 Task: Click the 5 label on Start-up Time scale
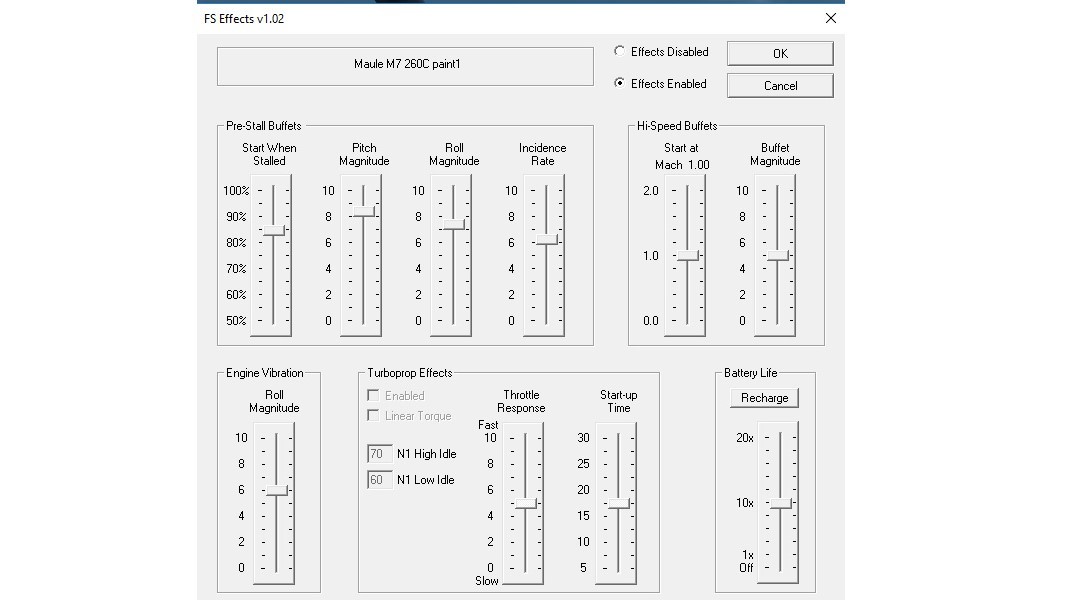pos(583,568)
